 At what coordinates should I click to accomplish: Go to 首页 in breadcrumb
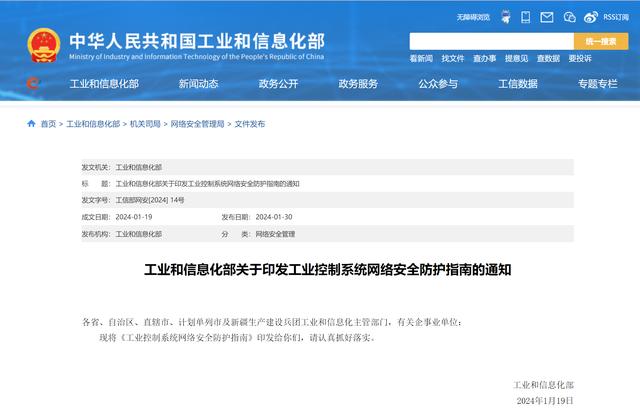click(x=48, y=124)
